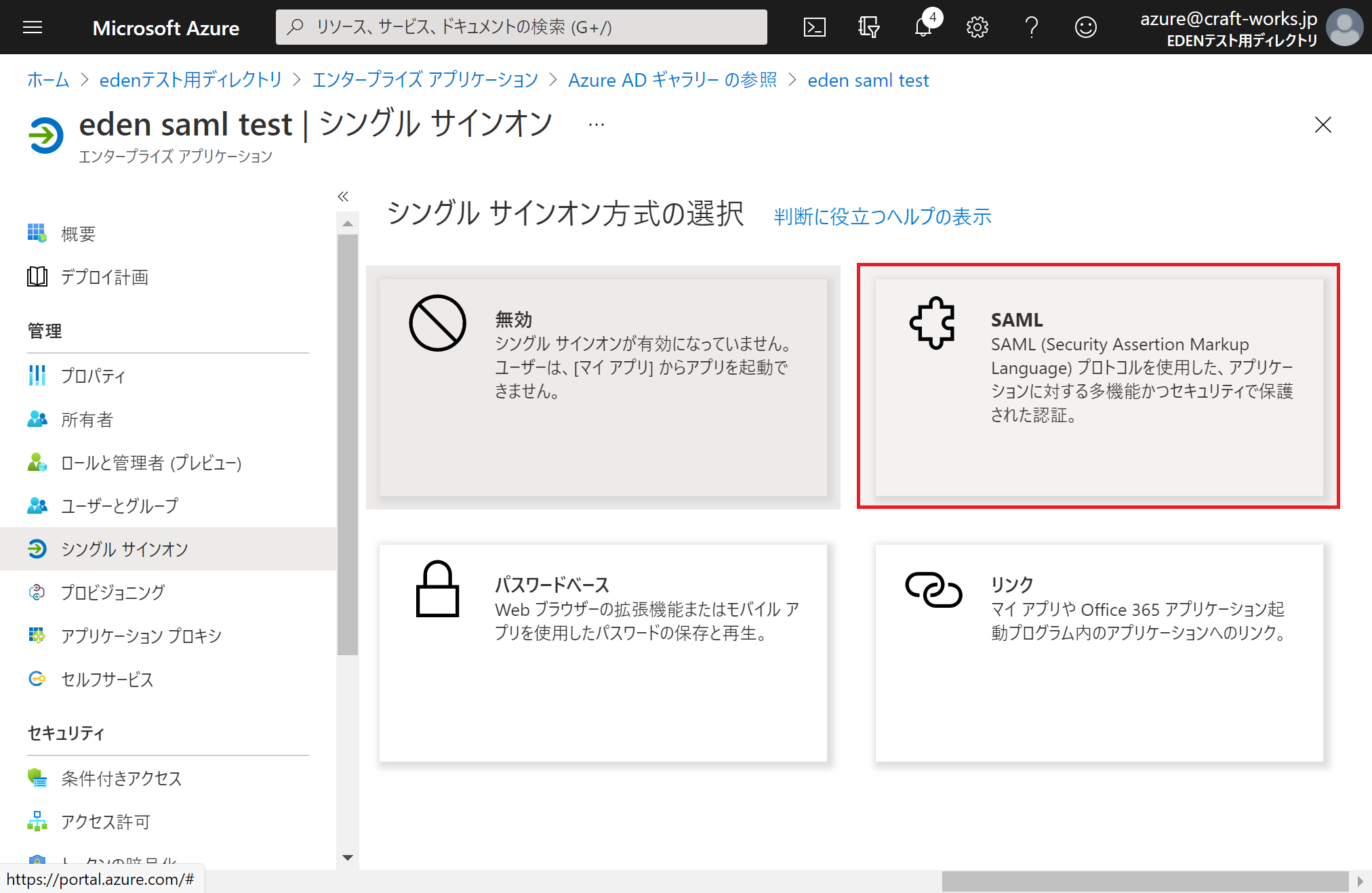
Task: Go to エンタープライズ アプリケーション breadcrumb
Action: [425, 80]
